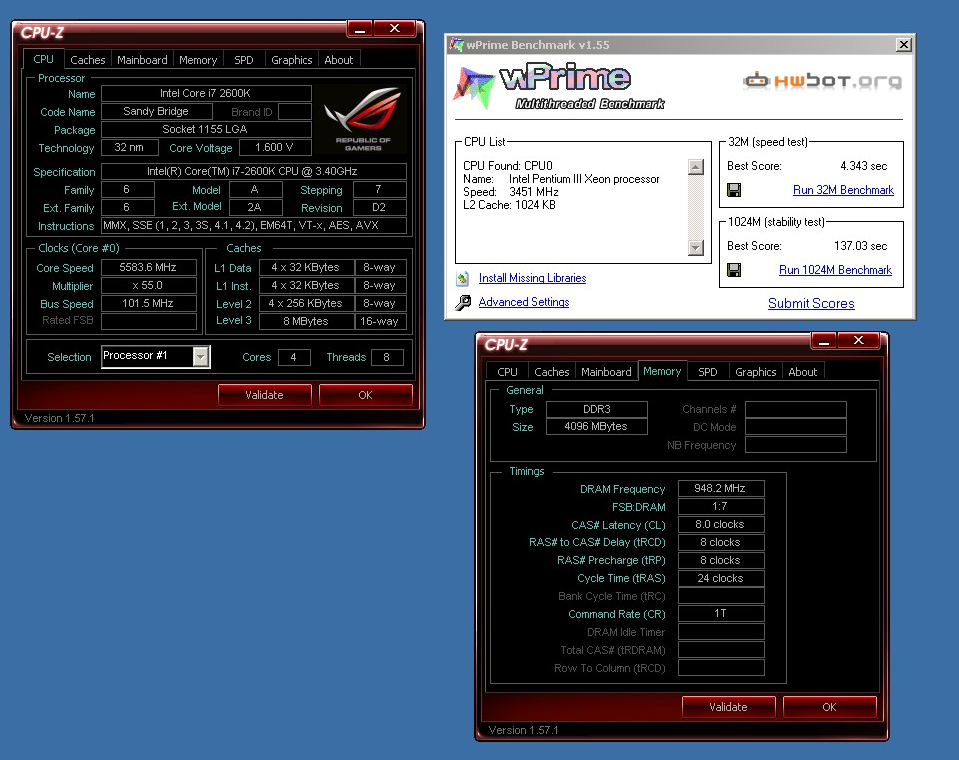Open Graphics tab in Memory CPU-Z window
The image size is (959, 760).
point(755,372)
